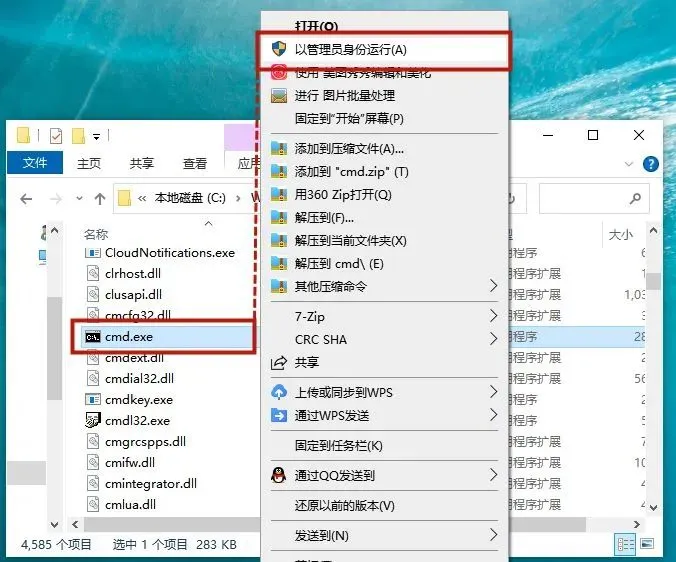
Task: Open quick access toolbar customize dropdown
Action: pos(97,137)
